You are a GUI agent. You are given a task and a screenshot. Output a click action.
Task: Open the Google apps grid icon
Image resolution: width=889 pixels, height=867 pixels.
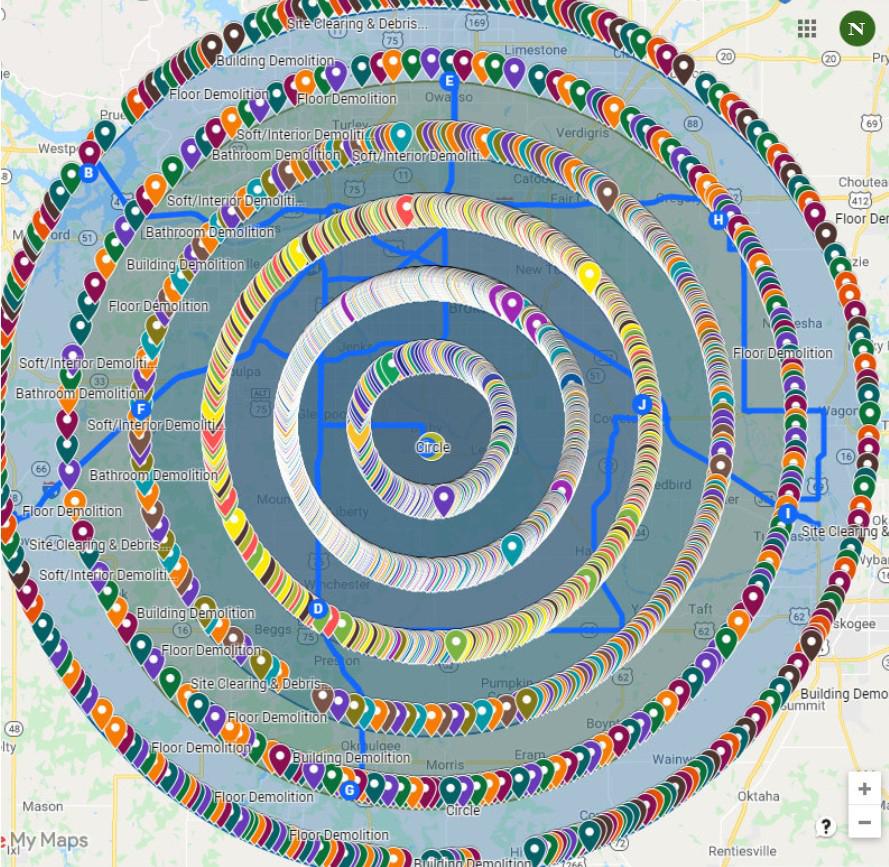coord(806,29)
